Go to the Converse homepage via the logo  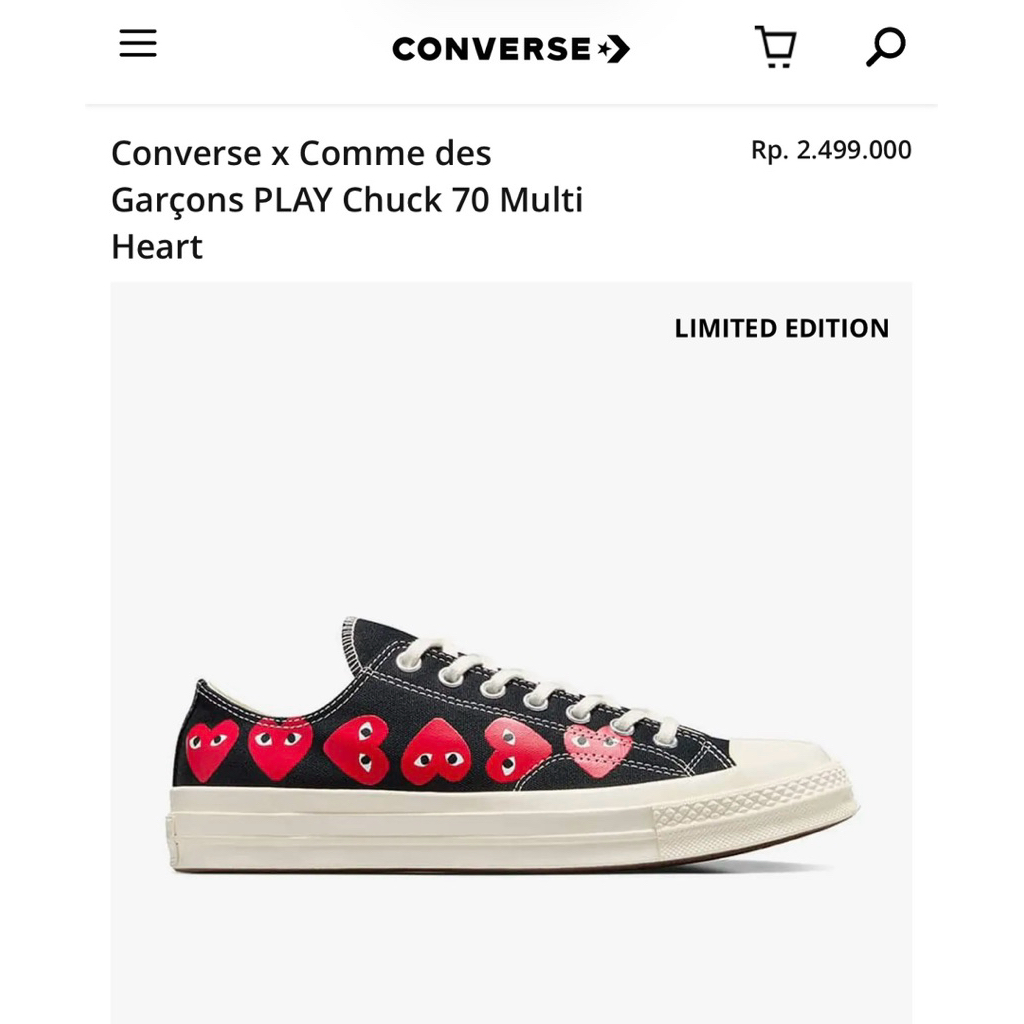tap(512, 46)
